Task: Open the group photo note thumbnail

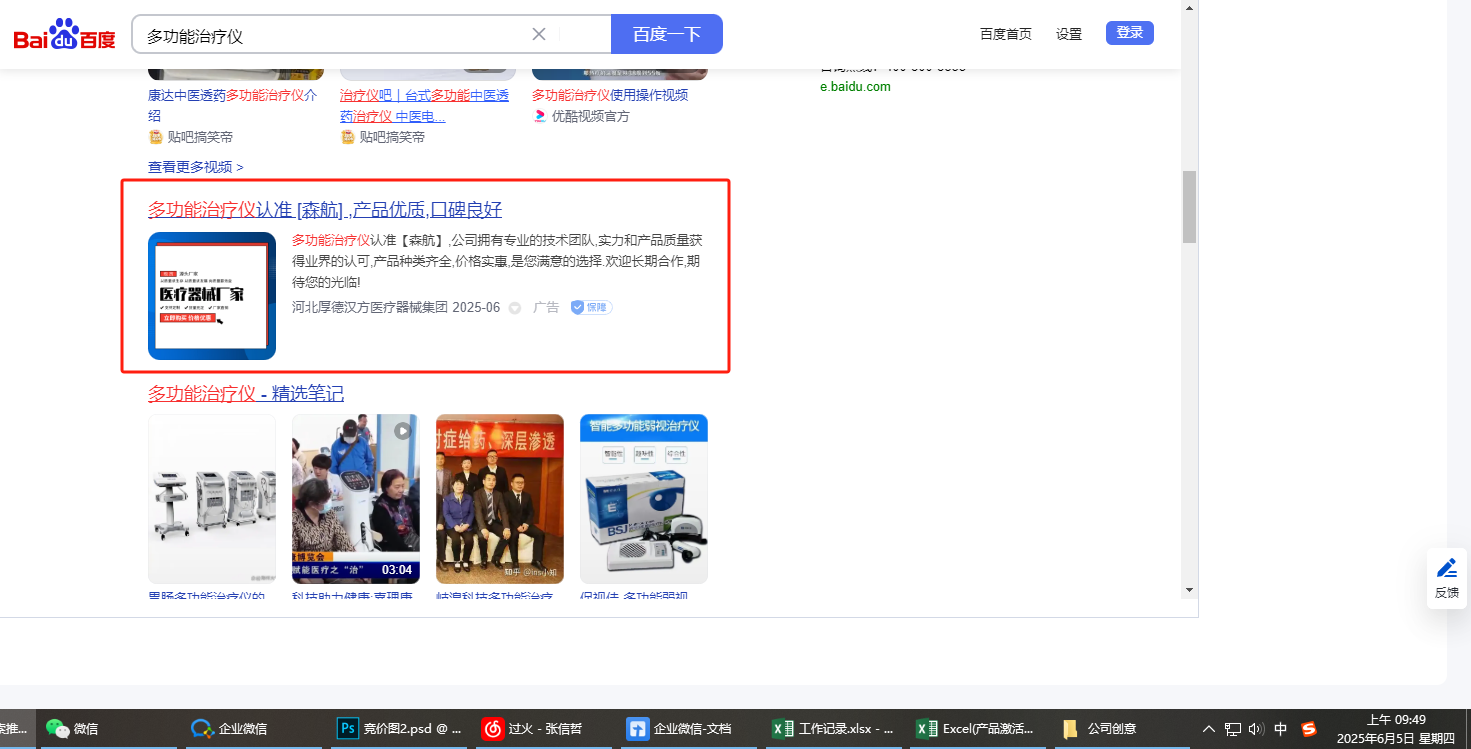Action: [500, 499]
